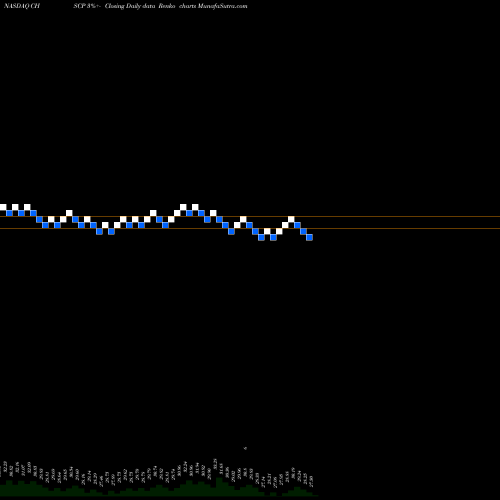
Task: Click the 'NASDAQ CH' title text
Action: pyautogui.click(x=22, y=6)
